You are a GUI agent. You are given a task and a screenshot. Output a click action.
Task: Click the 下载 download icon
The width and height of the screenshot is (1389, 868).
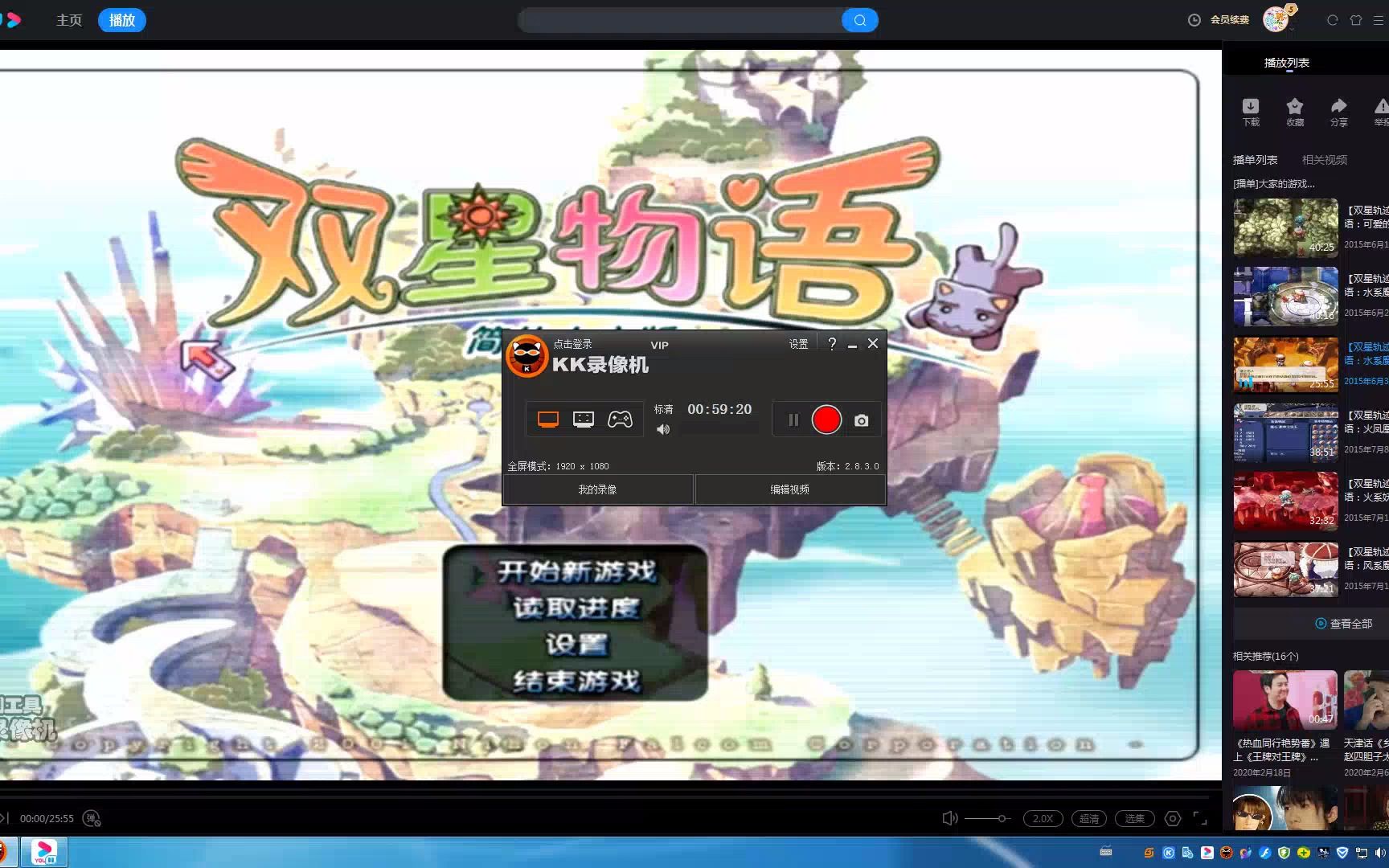(x=1251, y=112)
